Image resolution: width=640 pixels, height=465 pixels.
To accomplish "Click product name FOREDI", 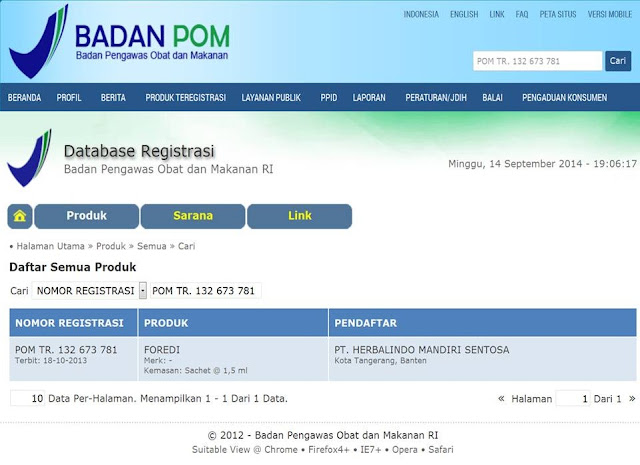I will coord(162,350).
